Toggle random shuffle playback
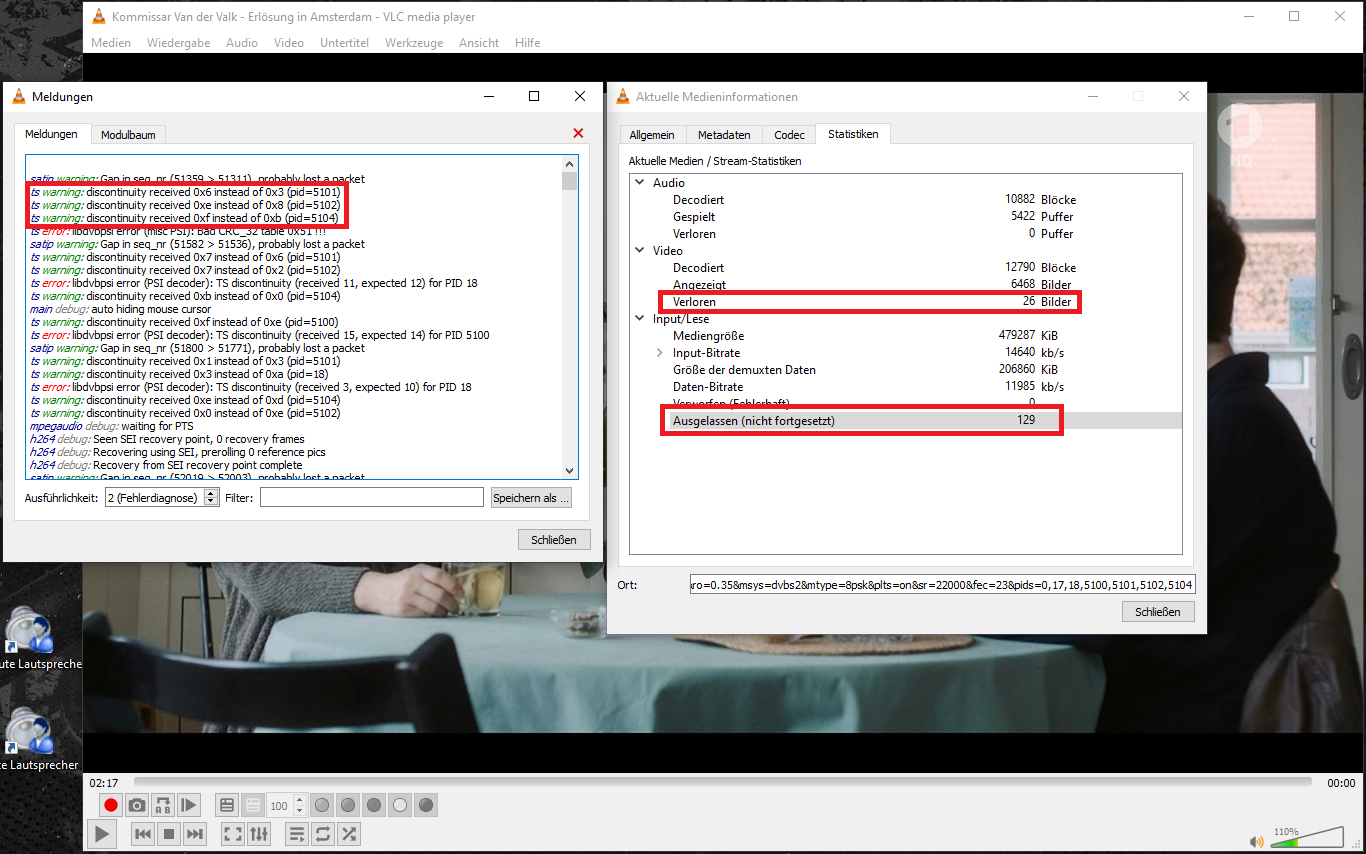 pos(349,834)
